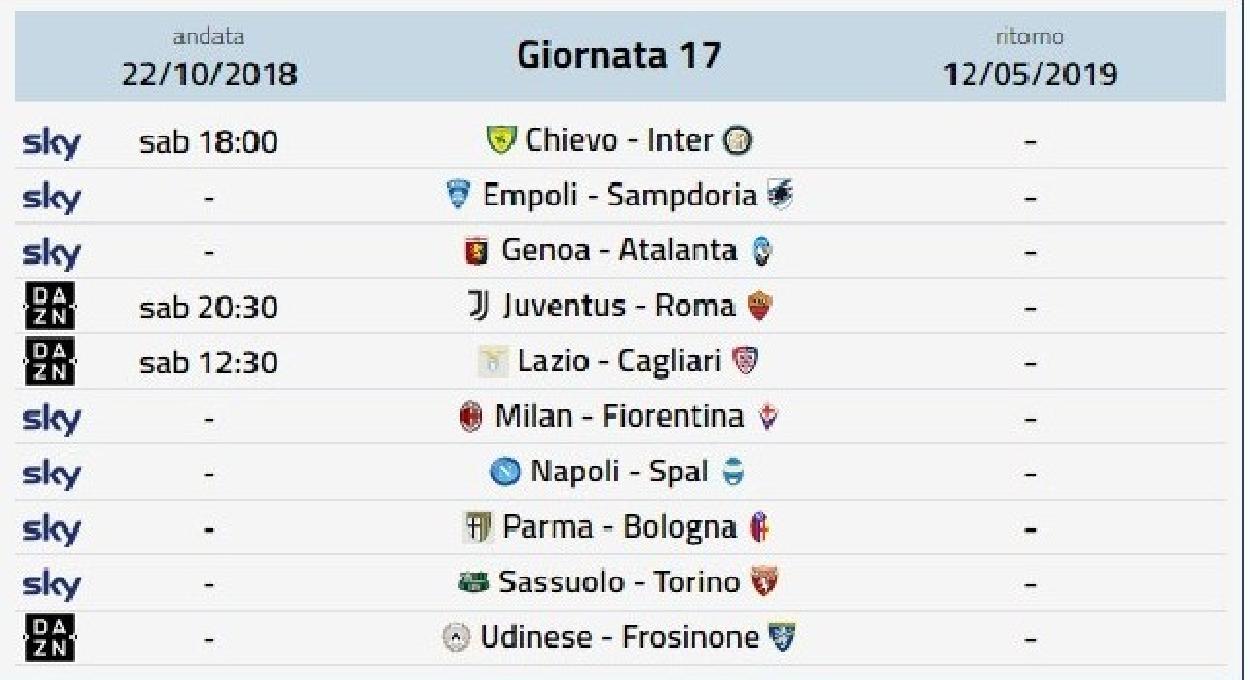The width and height of the screenshot is (1250, 680).
Task: Open the Lazio - Cagliari match
Action: click(619, 361)
